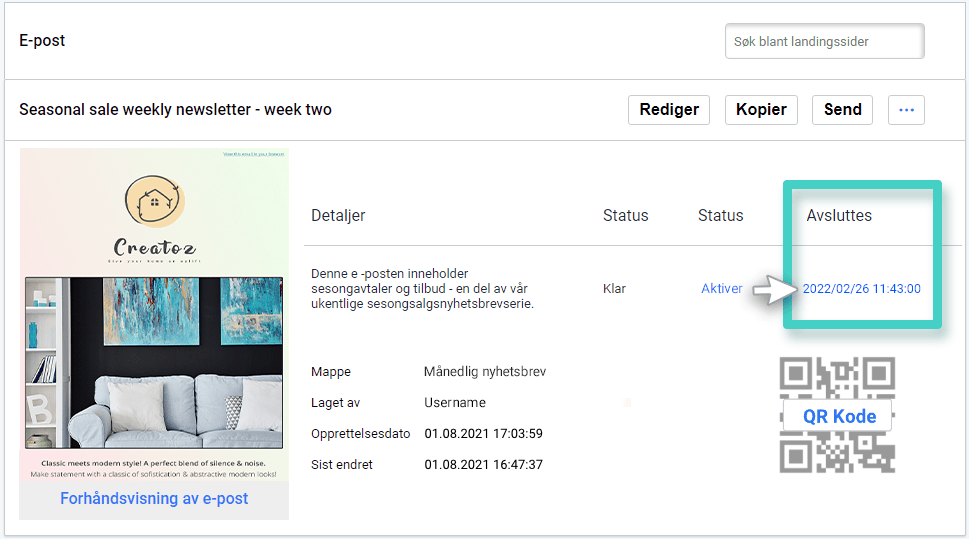Viewport: 969px width, 539px height.
Task: Select the Detaljer column header
Action: [338, 215]
